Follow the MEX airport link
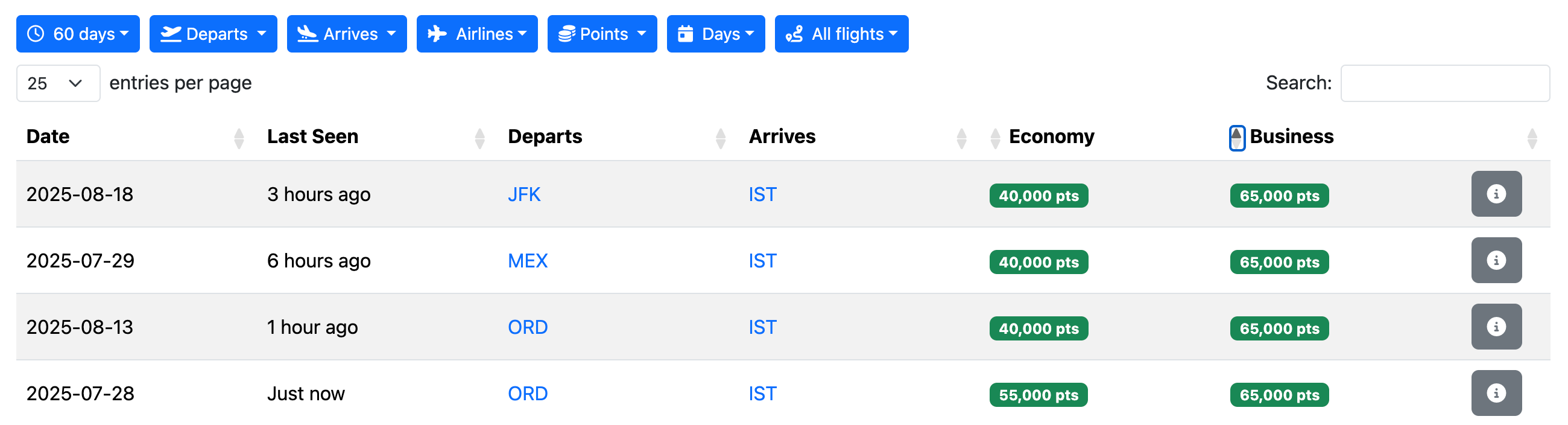1568x425 pixels. (527, 261)
